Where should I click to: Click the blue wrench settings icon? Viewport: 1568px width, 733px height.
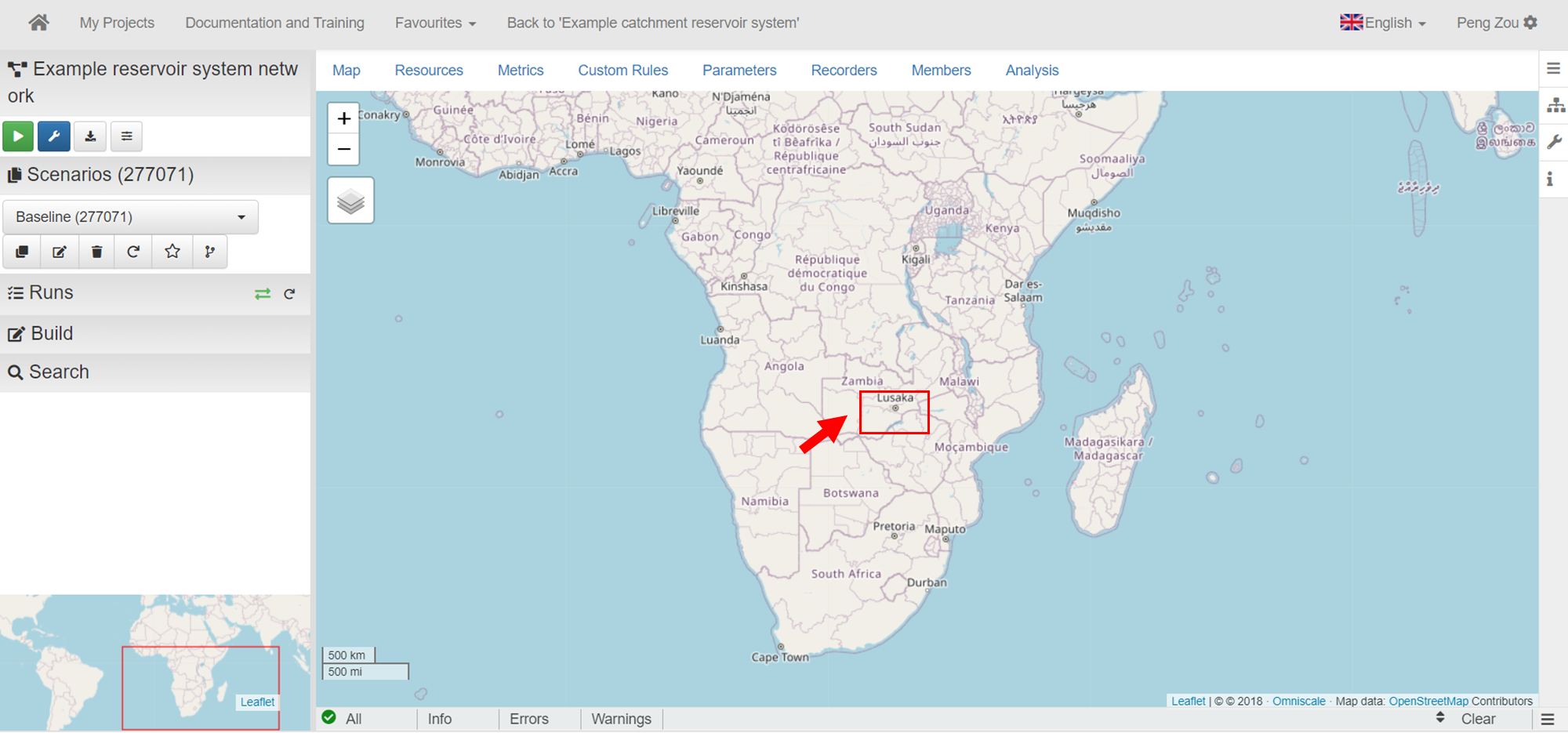click(x=54, y=136)
